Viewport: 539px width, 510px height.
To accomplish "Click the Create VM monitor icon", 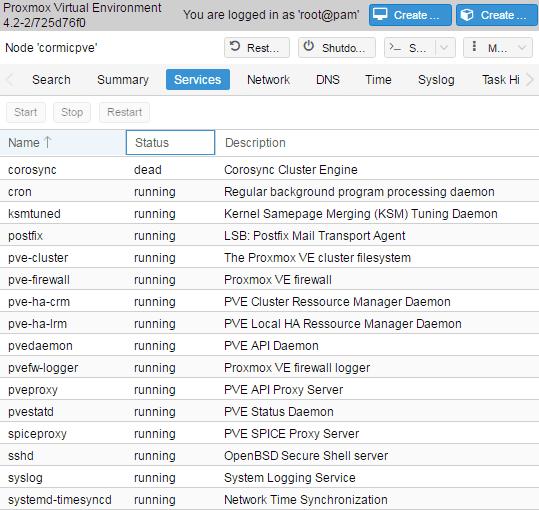I will [380, 14].
